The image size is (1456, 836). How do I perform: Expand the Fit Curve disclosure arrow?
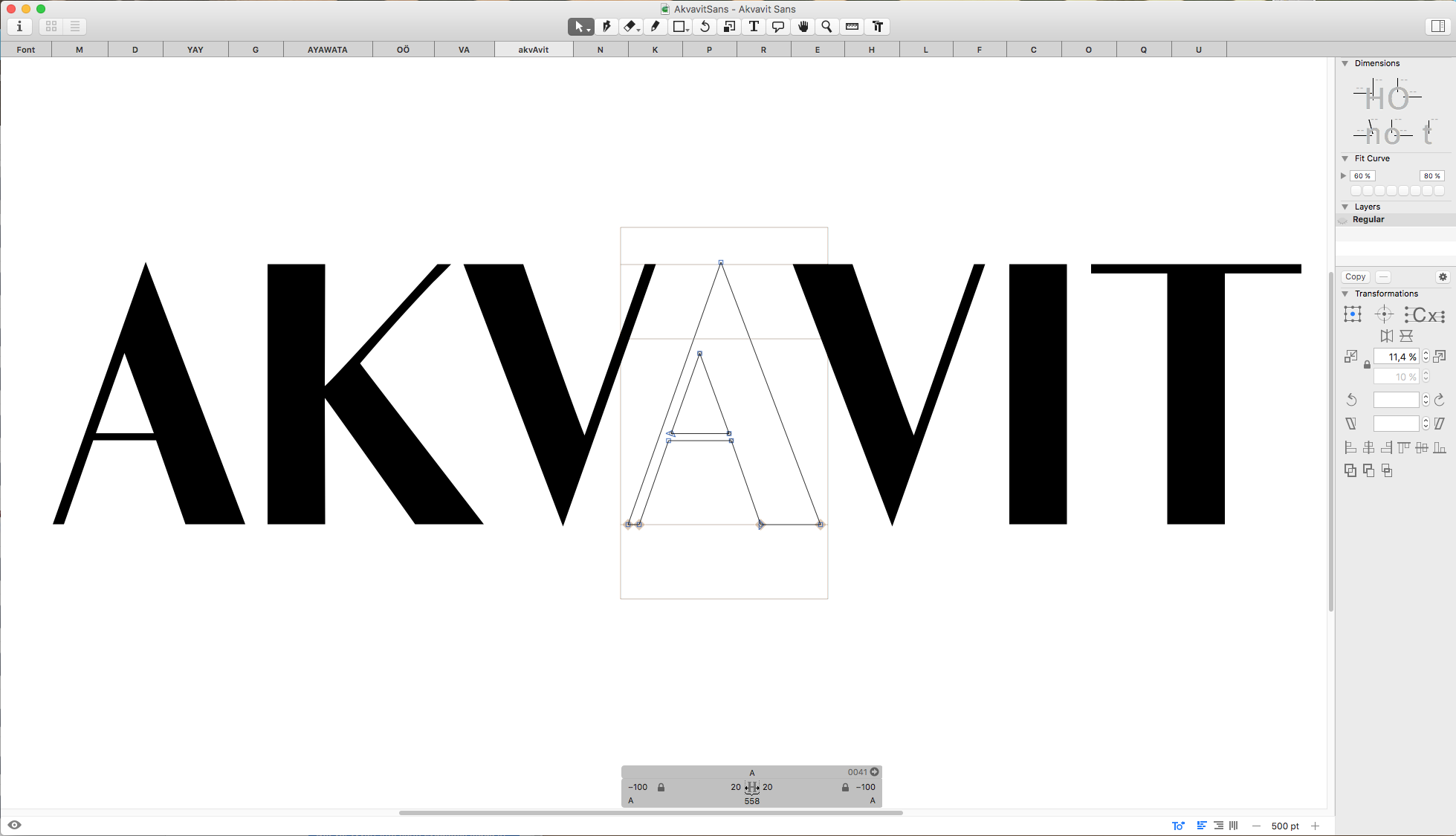[x=1343, y=176]
